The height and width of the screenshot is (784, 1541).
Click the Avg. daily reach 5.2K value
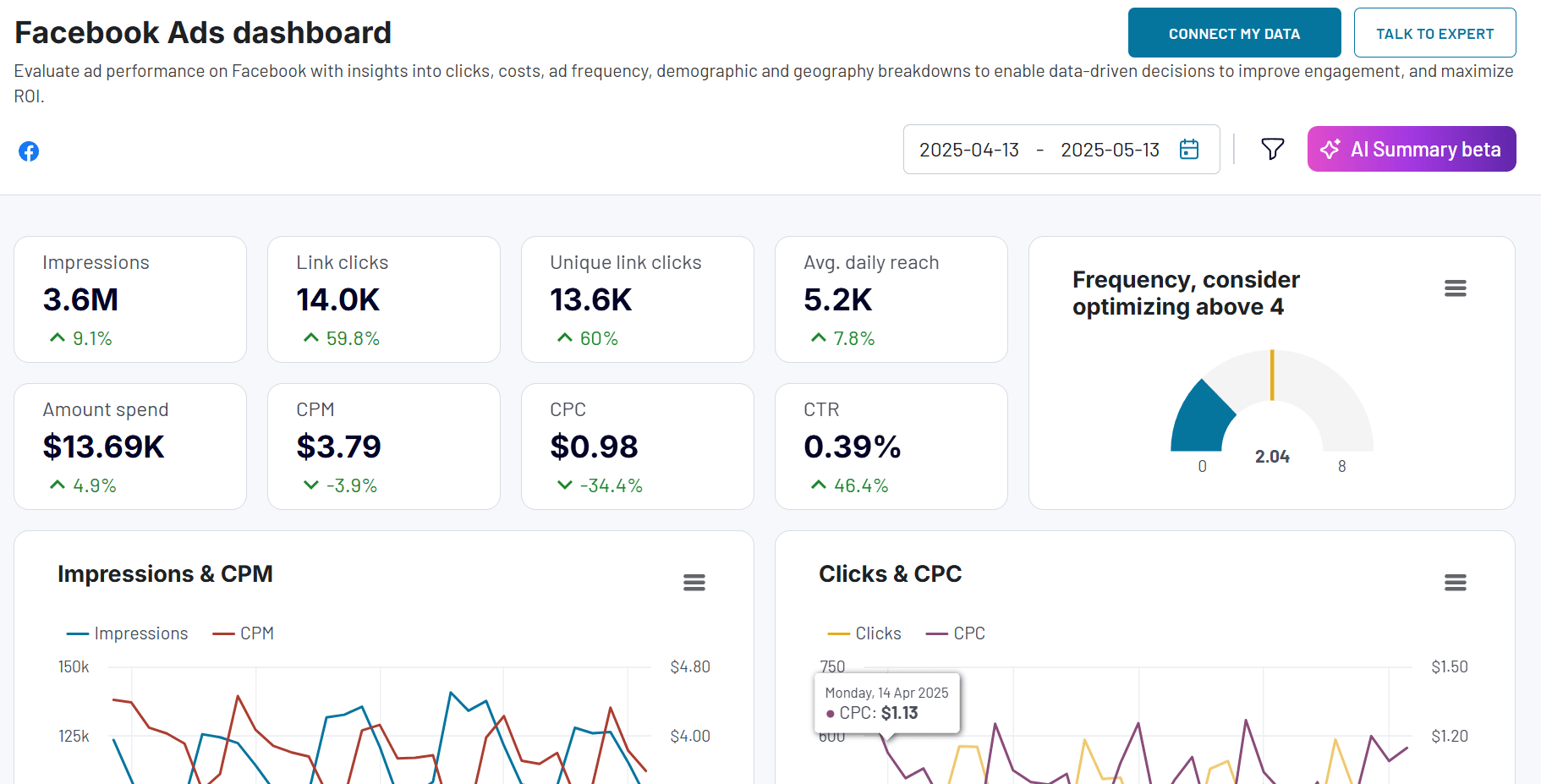tap(837, 299)
